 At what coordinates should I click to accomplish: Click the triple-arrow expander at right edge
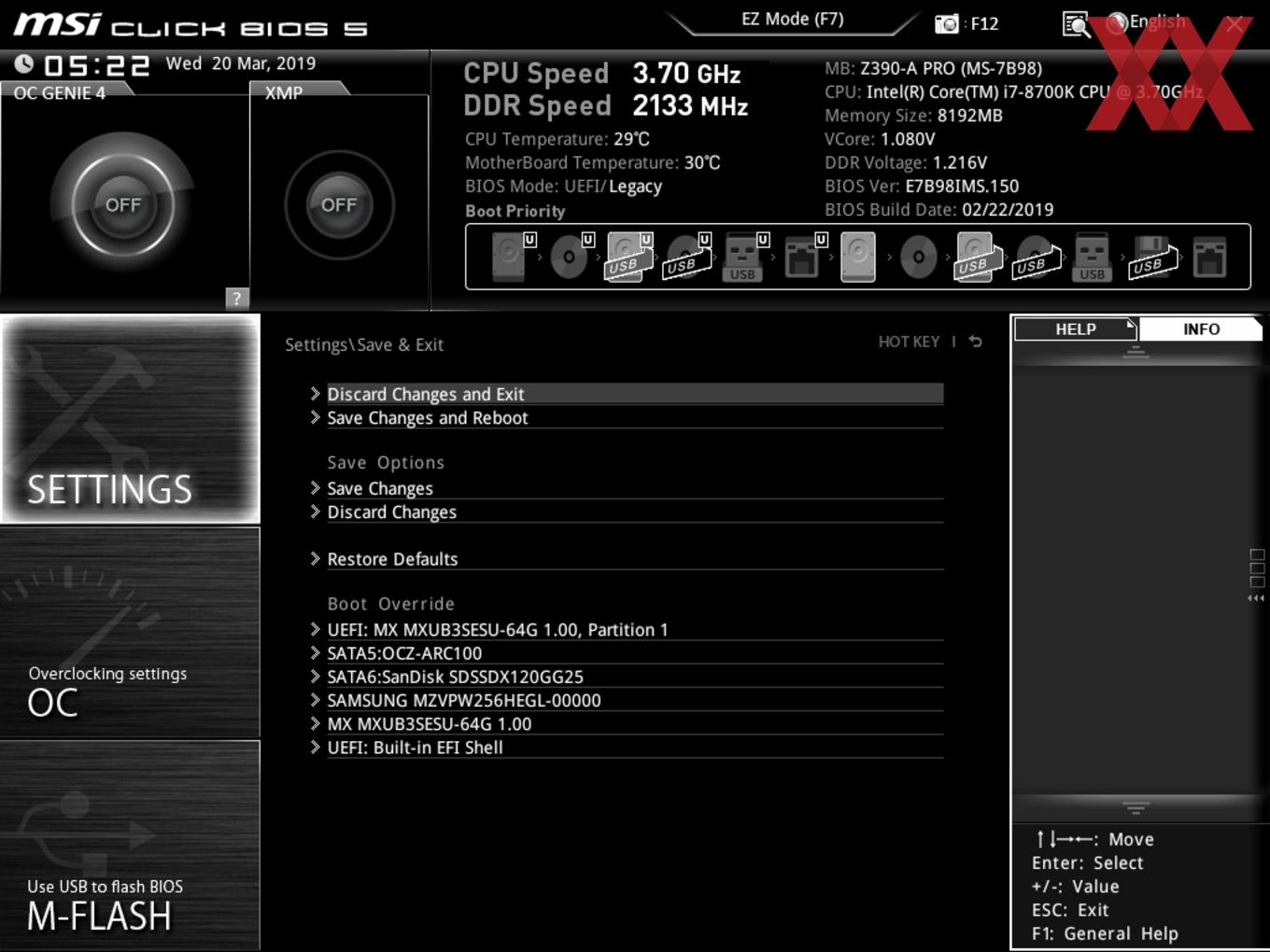[x=1256, y=598]
